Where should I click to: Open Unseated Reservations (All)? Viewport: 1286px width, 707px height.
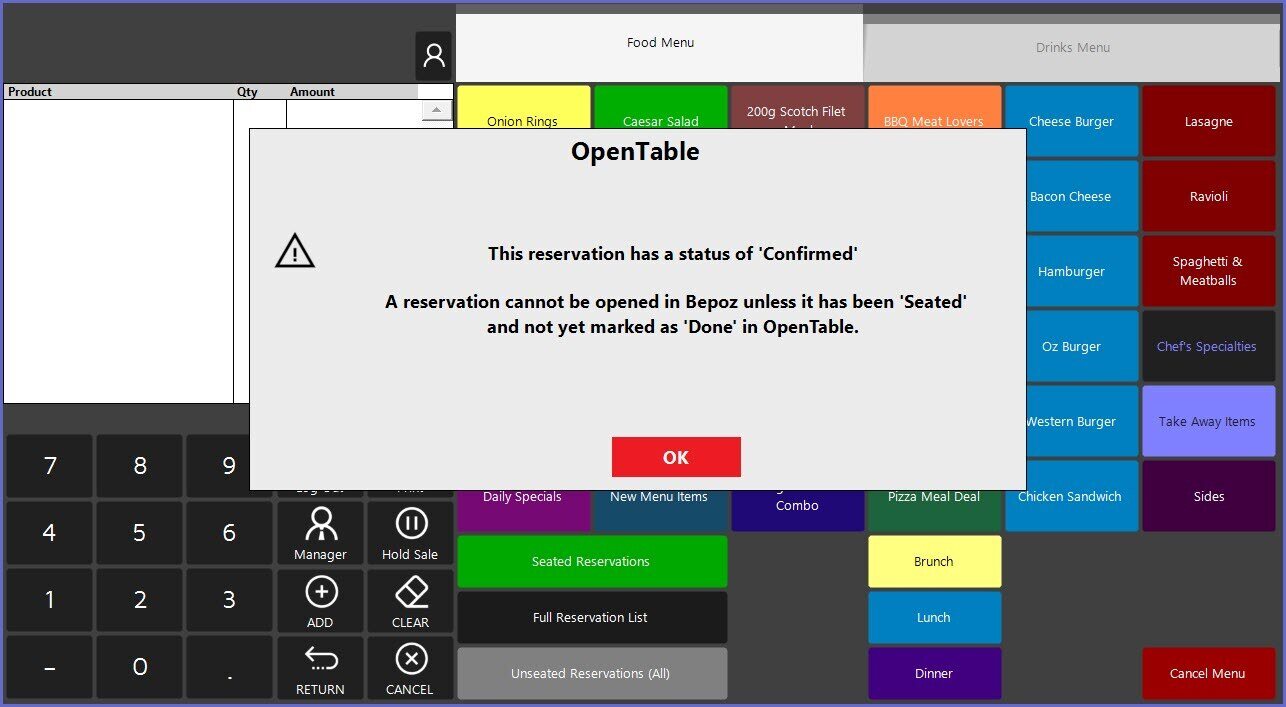coord(592,674)
